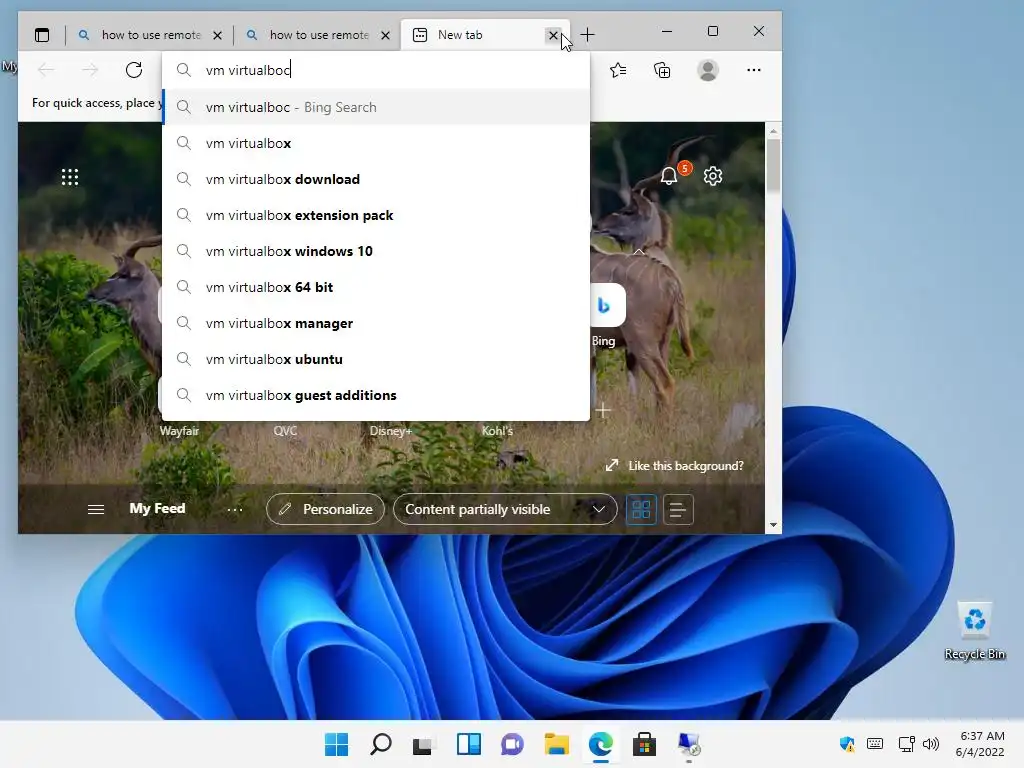Select the Recycle Bin desktop icon
Image resolution: width=1024 pixels, height=768 pixels.
[x=974, y=631]
